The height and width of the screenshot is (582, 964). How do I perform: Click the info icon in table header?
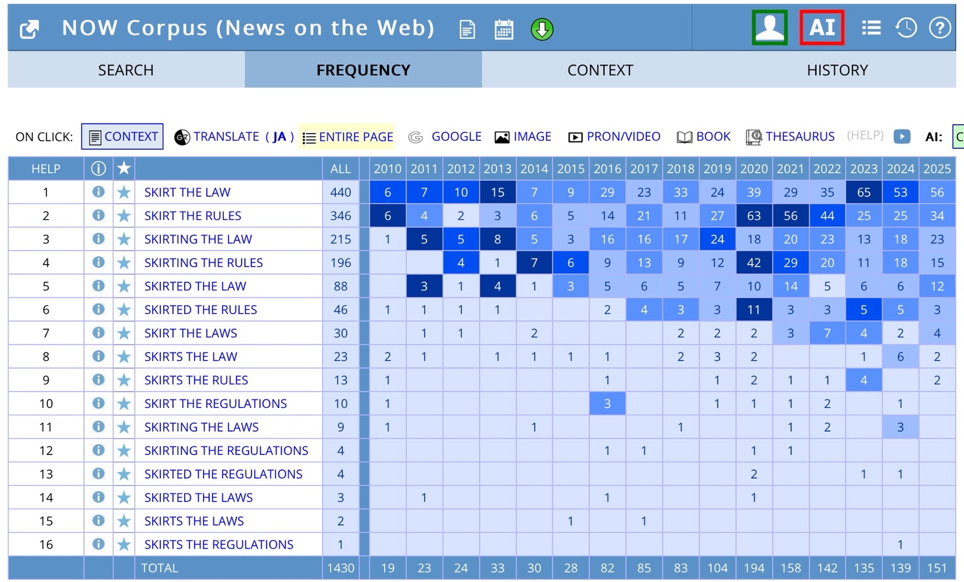[98, 168]
